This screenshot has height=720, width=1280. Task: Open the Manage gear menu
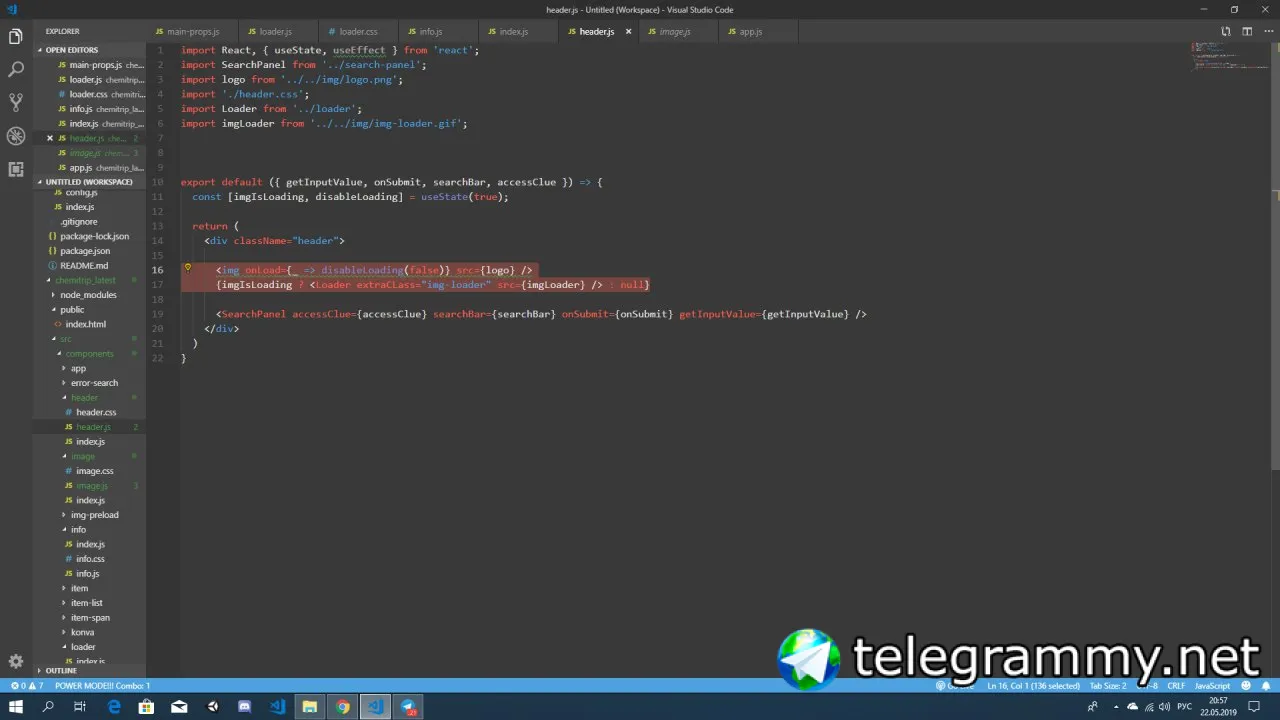click(15, 661)
